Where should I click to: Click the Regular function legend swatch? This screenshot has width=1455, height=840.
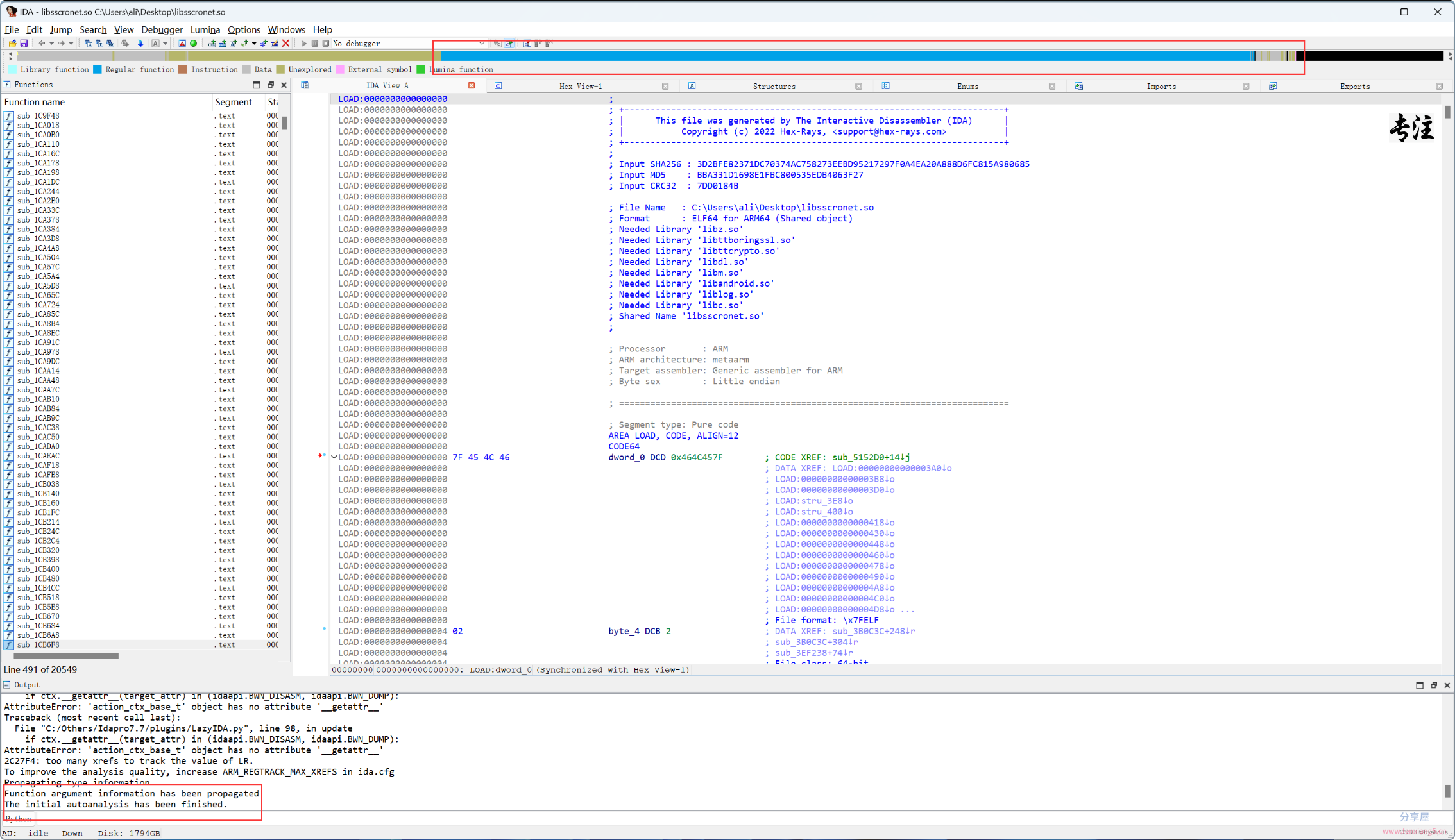(98, 69)
